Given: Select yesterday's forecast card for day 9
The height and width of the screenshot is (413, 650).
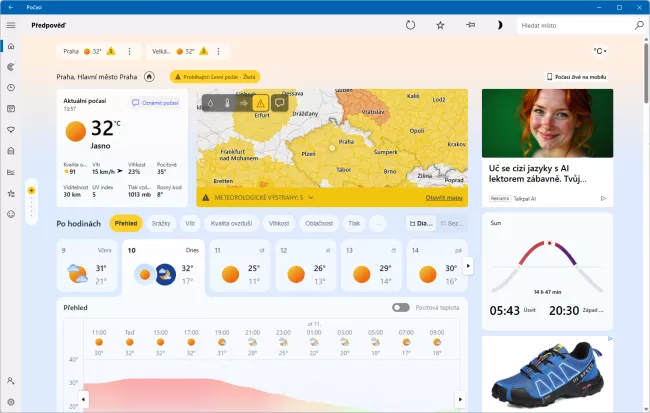Looking at the screenshot, I should pos(87,266).
